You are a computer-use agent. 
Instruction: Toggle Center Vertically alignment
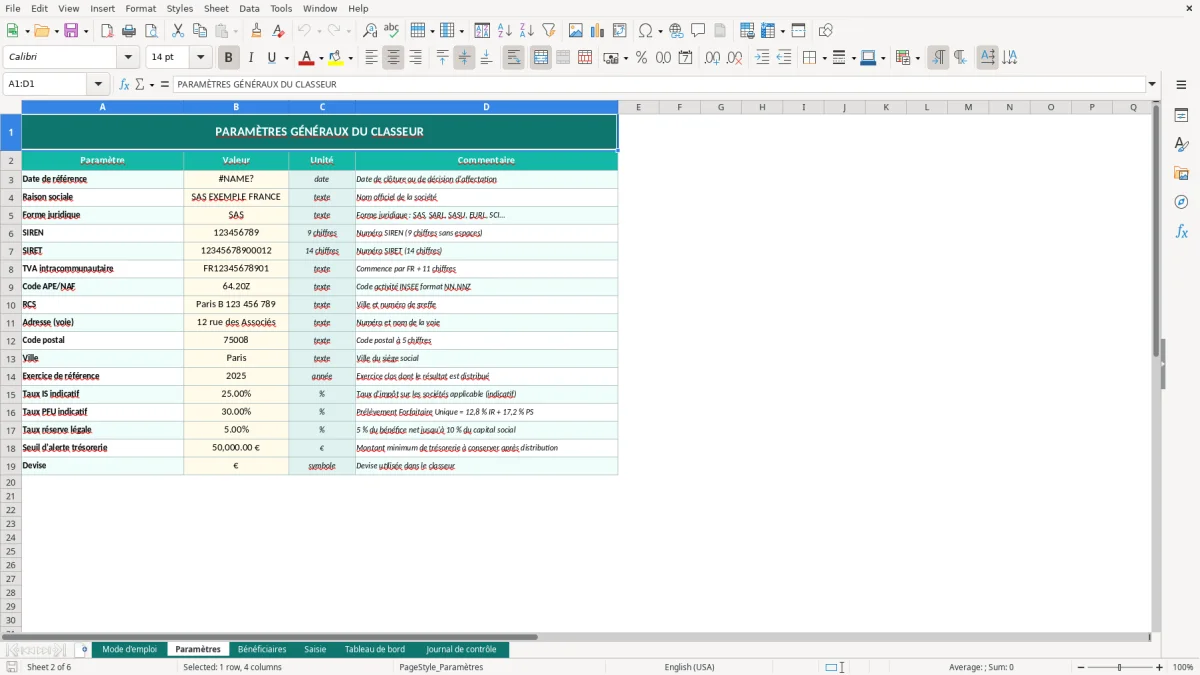pyautogui.click(x=464, y=58)
